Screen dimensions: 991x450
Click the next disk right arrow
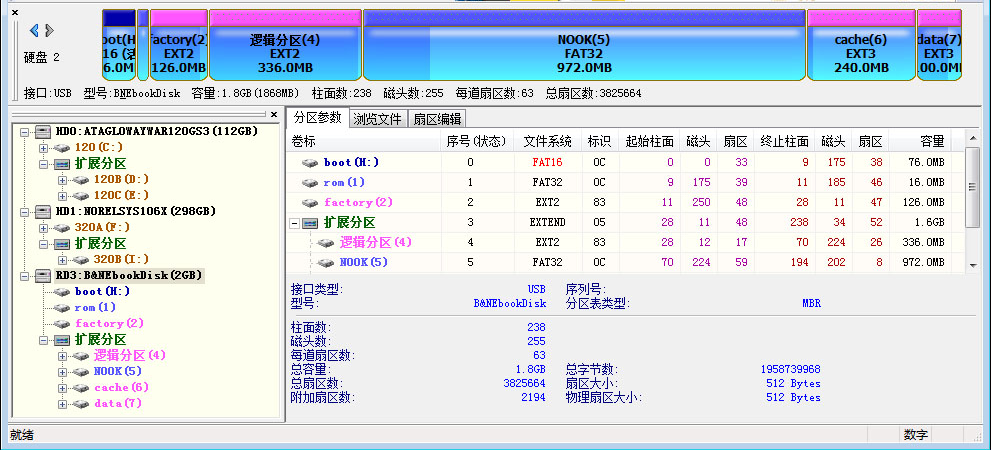tap(48, 31)
